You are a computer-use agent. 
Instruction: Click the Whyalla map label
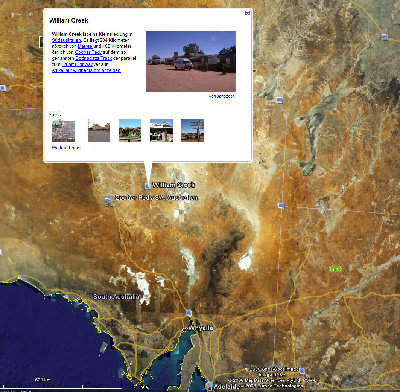[201, 328]
